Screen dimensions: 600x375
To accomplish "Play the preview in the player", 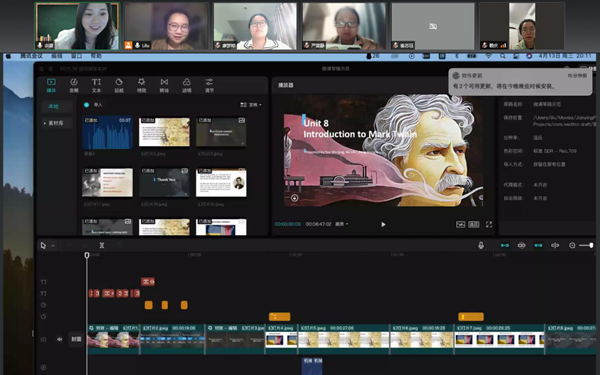I will 383,224.
